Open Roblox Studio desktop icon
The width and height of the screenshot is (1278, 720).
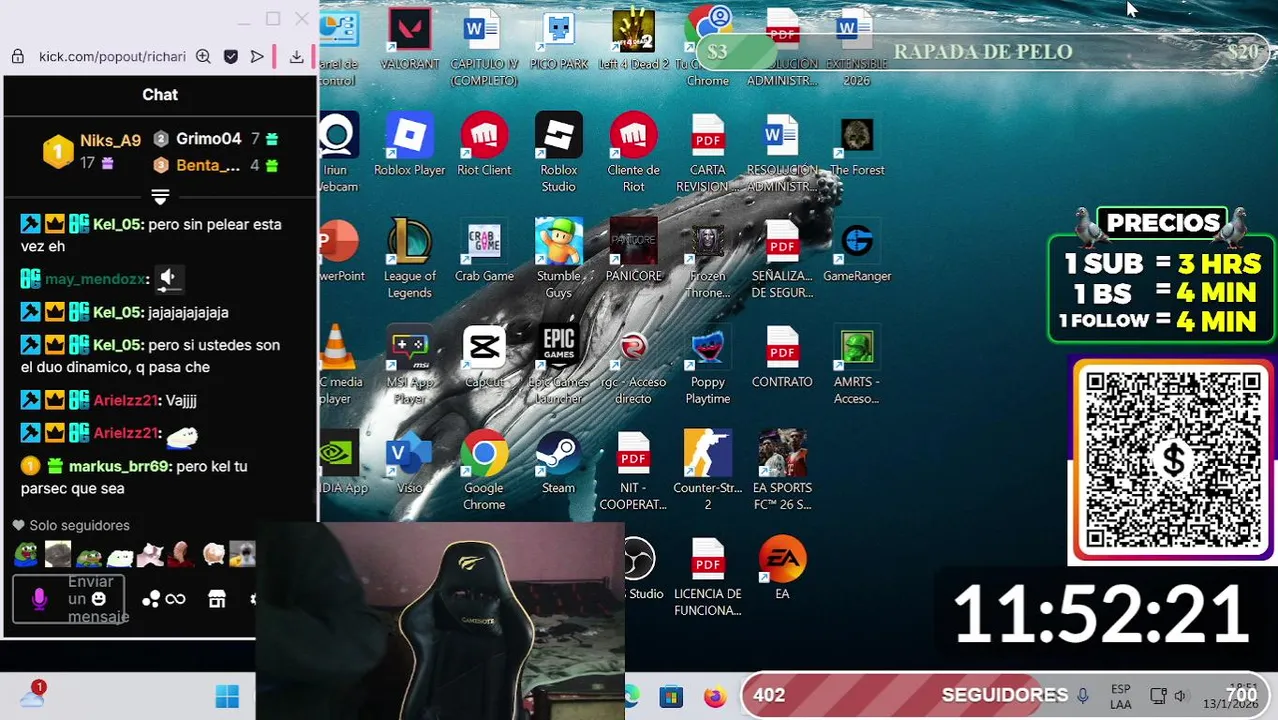pyautogui.click(x=558, y=154)
